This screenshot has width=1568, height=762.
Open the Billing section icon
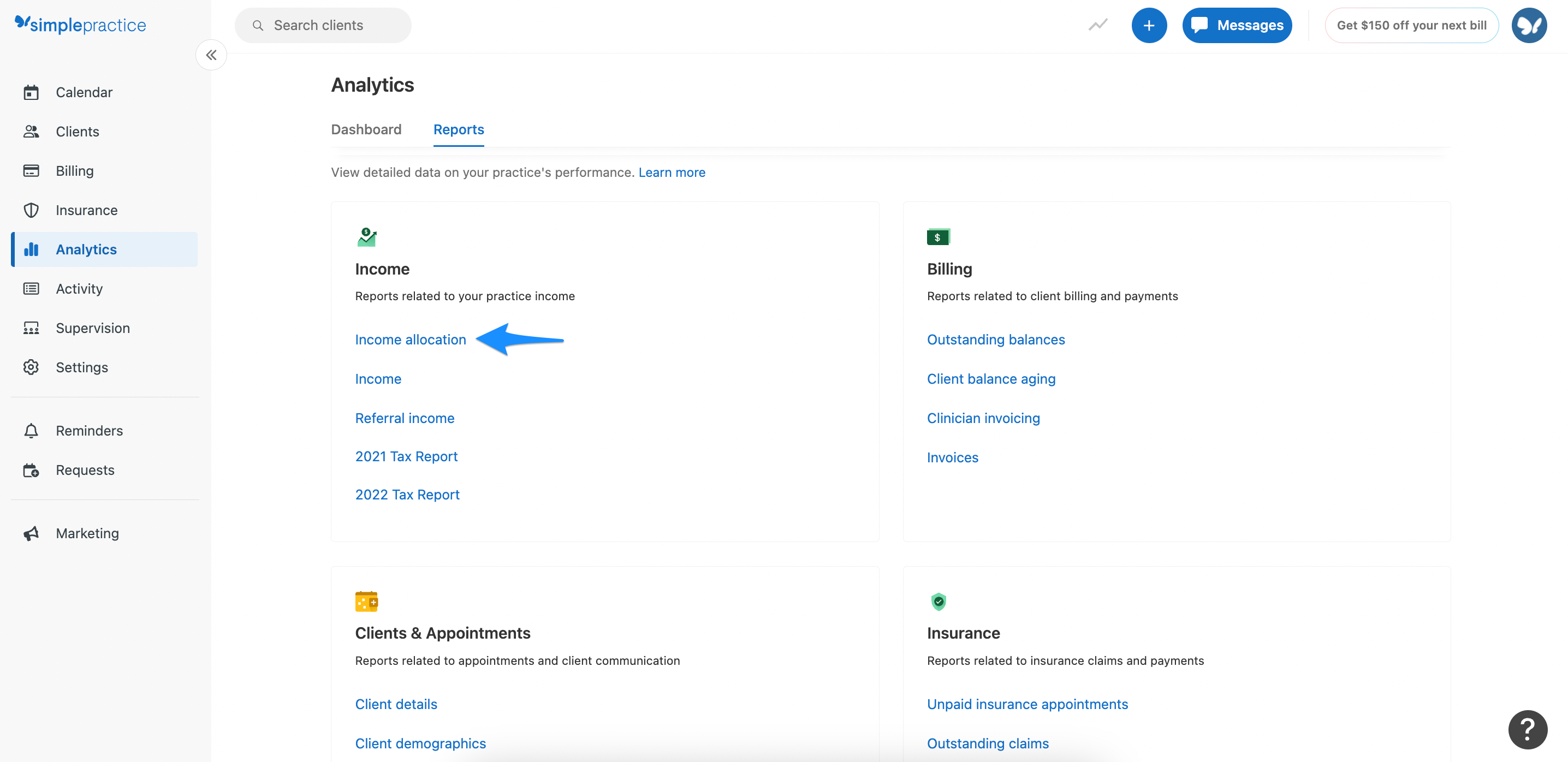74,170
